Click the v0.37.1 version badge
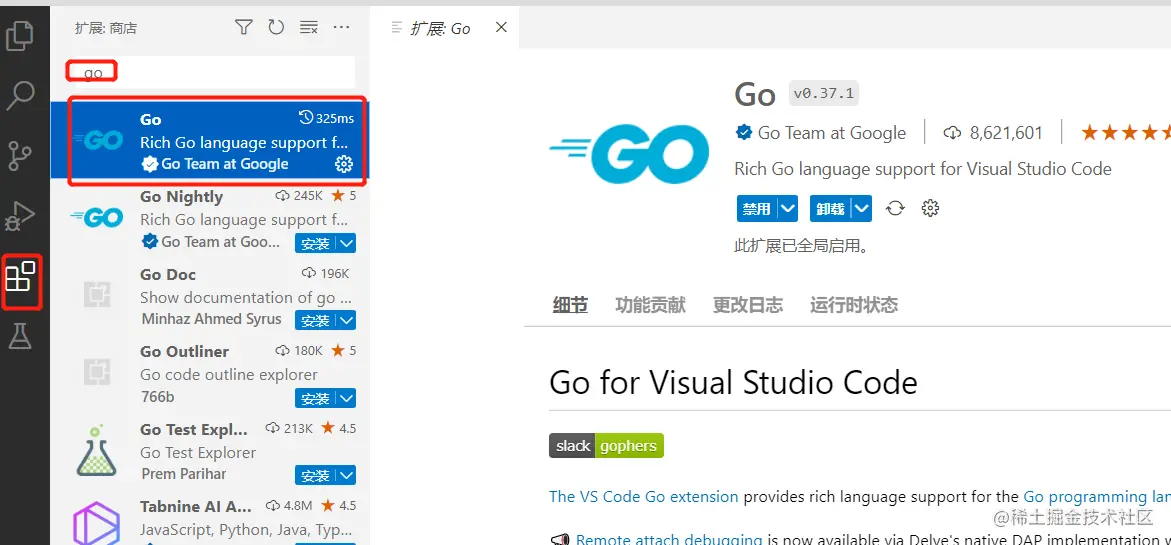 coord(824,94)
